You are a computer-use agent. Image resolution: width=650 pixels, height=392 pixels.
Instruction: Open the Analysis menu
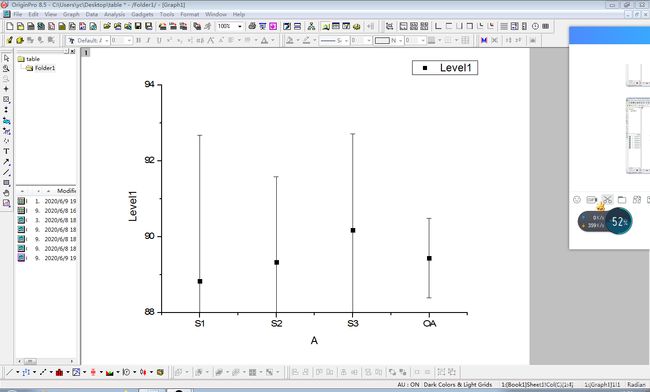point(114,14)
